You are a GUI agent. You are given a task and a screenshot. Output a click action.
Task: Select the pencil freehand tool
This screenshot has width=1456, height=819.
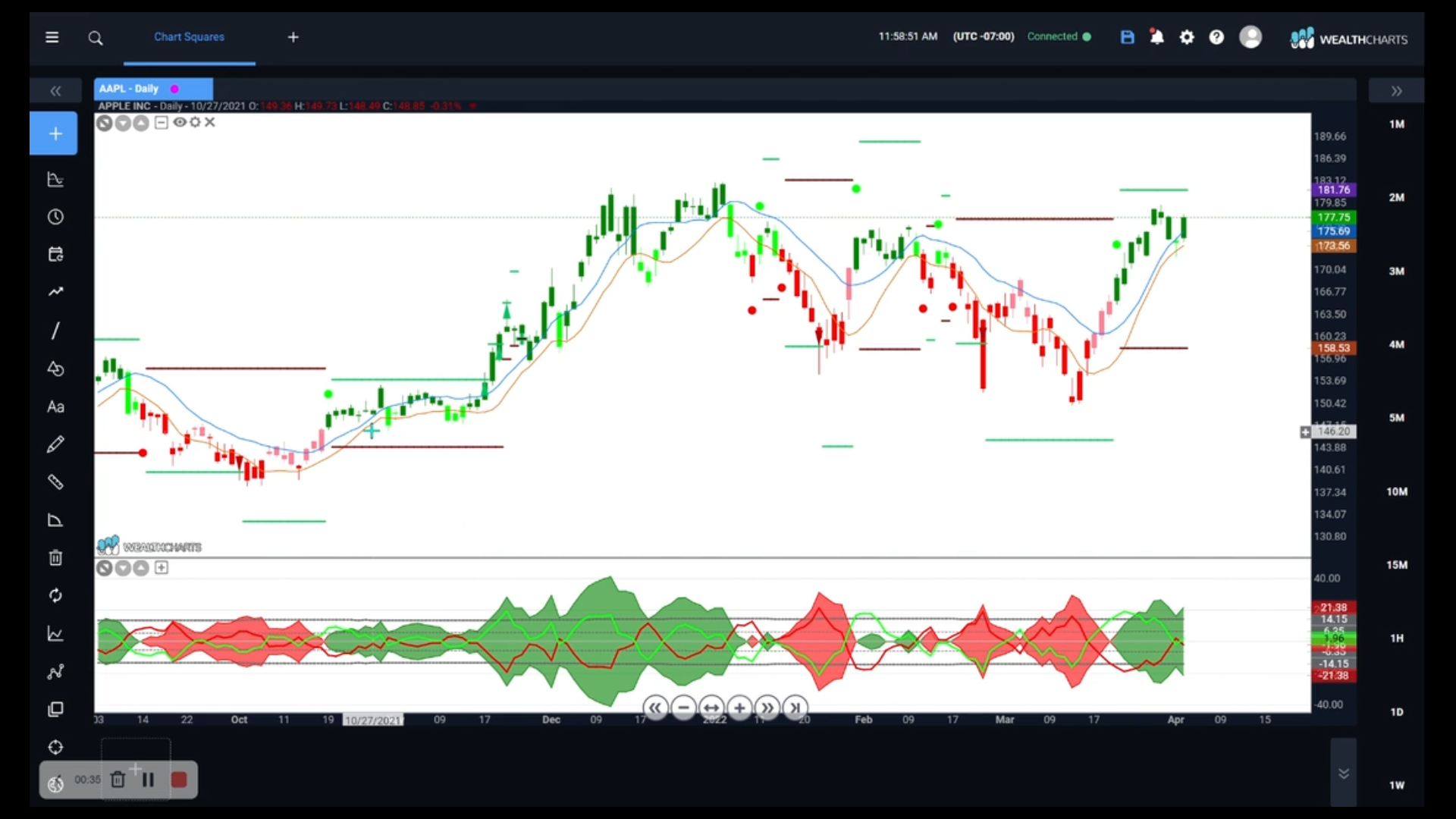tap(55, 444)
